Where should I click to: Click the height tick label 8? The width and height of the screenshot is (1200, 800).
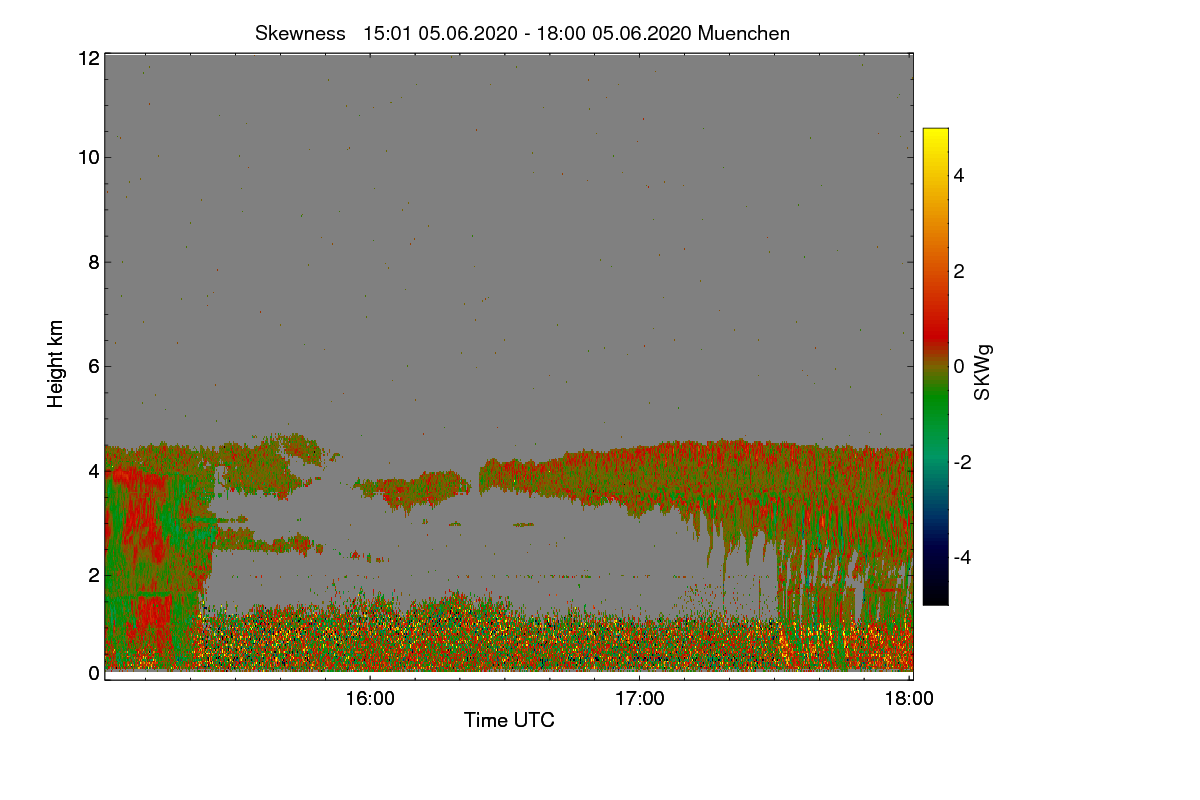click(x=94, y=262)
